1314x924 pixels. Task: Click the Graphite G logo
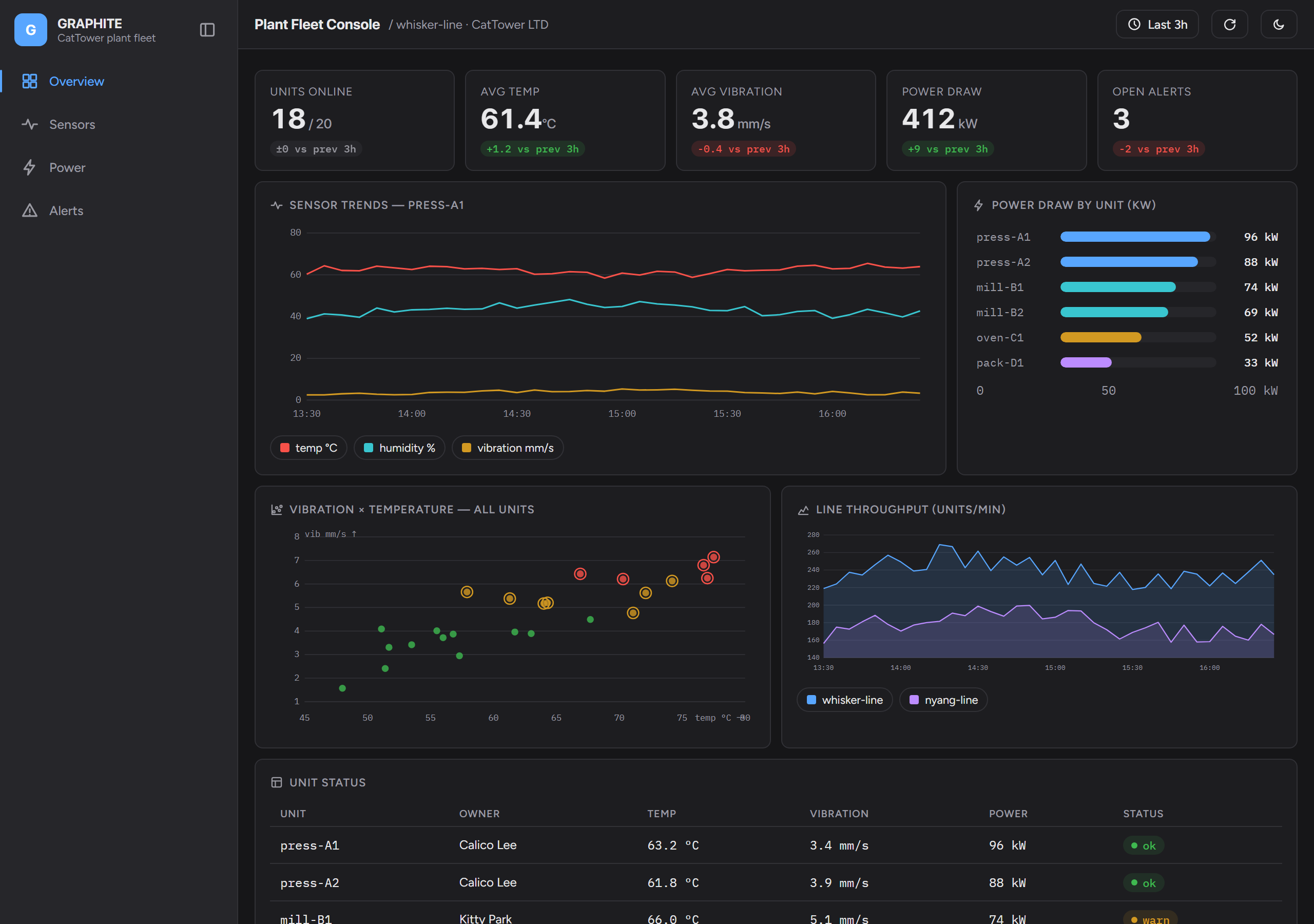pos(30,30)
